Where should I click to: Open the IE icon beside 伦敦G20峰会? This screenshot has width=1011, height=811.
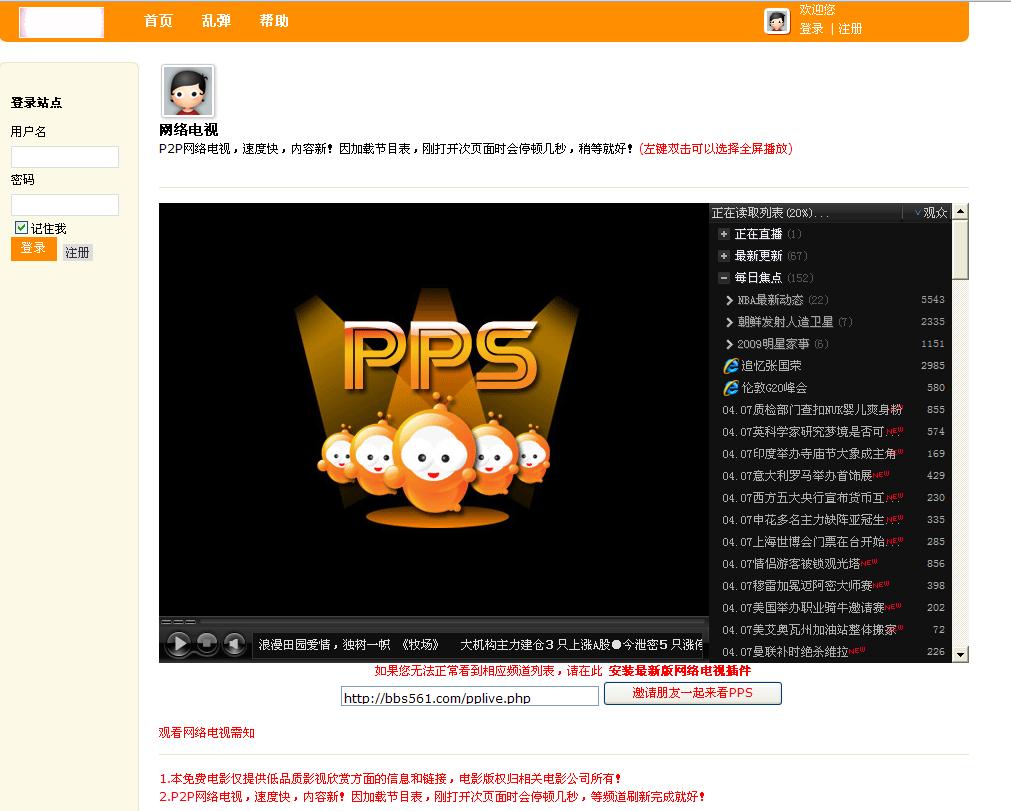[731, 388]
